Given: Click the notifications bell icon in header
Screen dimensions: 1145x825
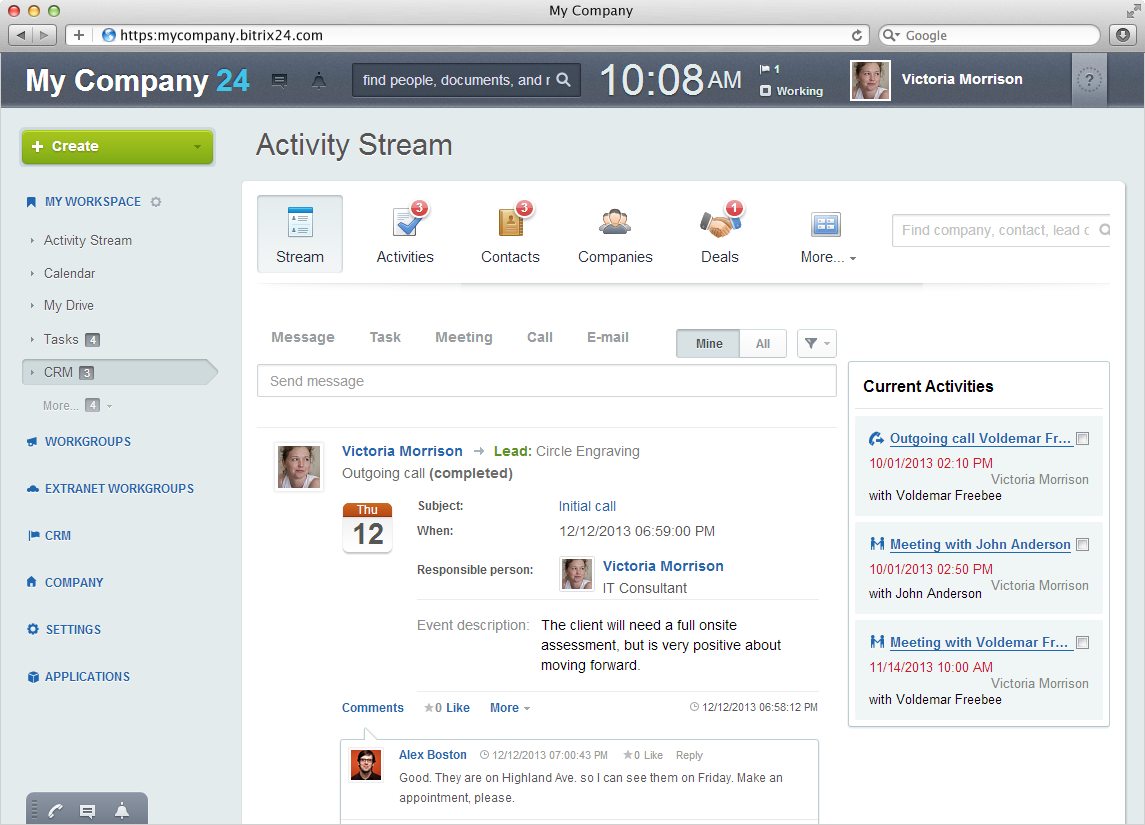Looking at the screenshot, I should [x=319, y=81].
